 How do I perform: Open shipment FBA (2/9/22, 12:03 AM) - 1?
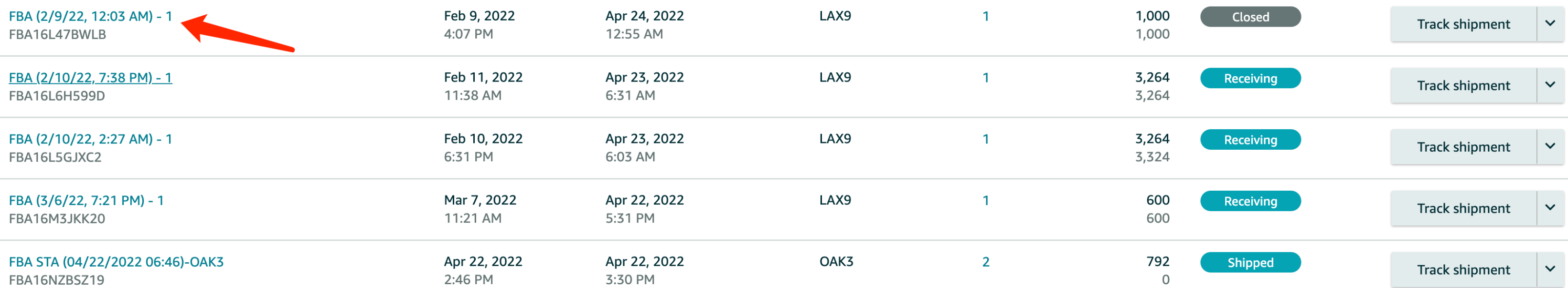90,16
